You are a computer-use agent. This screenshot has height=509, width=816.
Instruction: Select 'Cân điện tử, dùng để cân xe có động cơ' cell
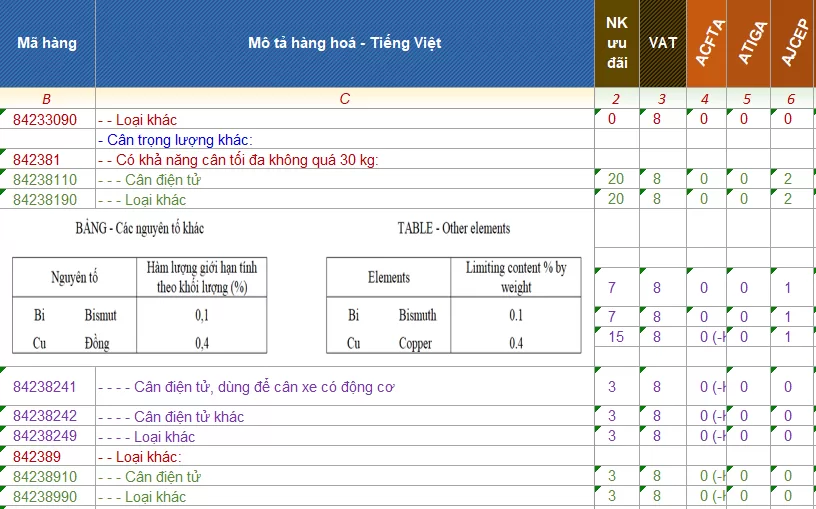(345, 386)
